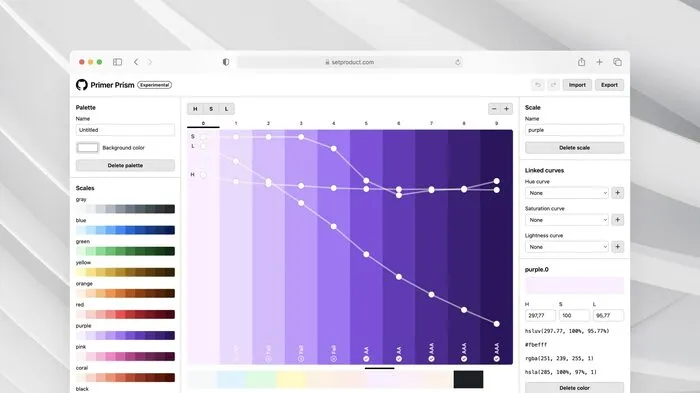The height and width of the screenshot is (393, 700).
Task: Select the blue scale strip
Action: 125,230
